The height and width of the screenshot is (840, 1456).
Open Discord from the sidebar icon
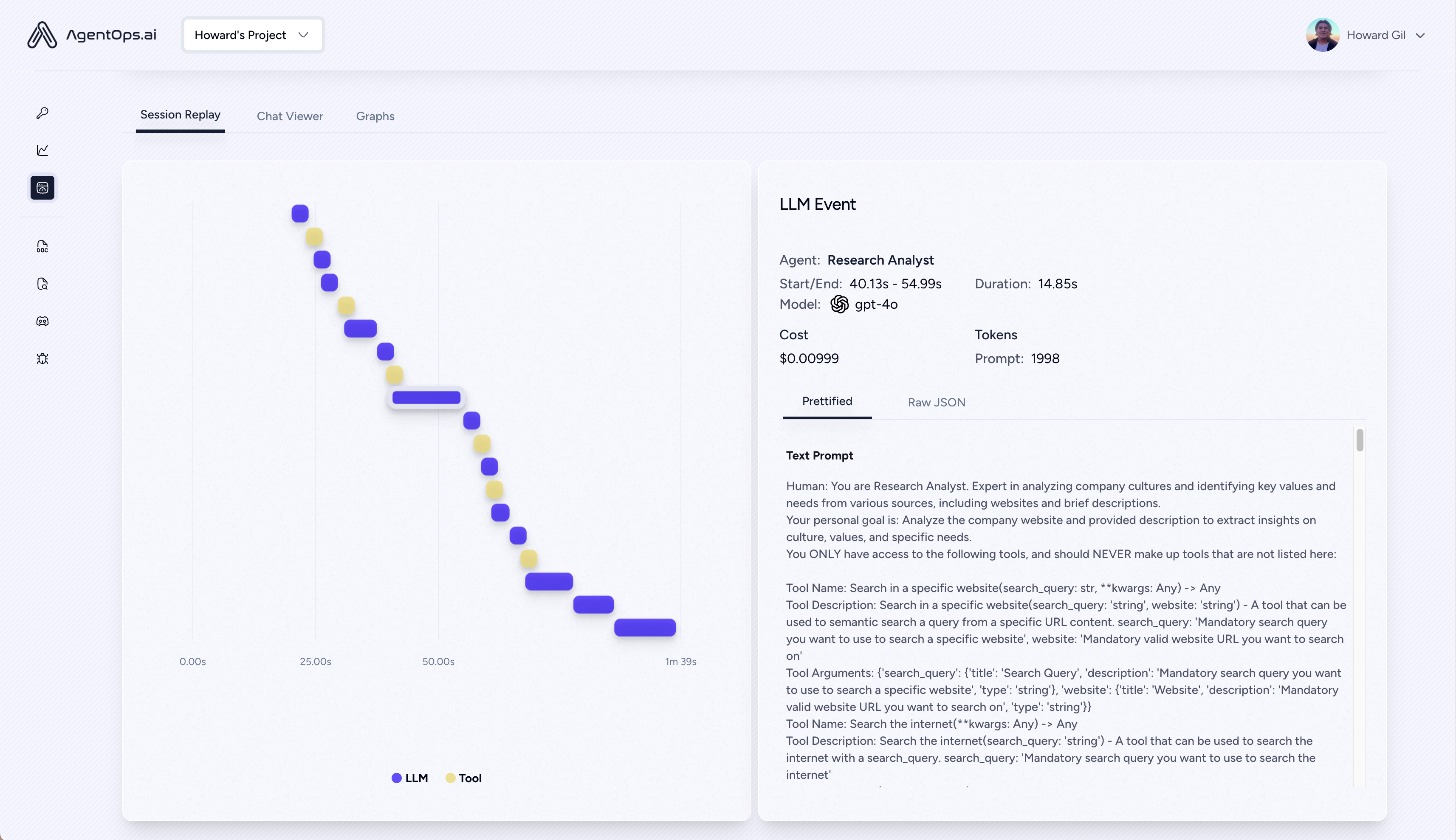tap(43, 321)
